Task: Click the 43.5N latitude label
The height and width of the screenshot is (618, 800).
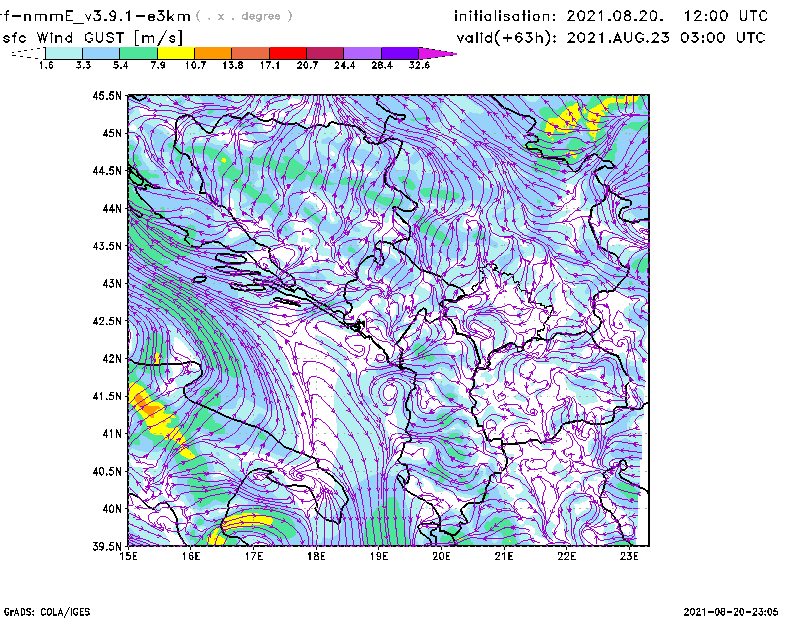Action: point(107,246)
